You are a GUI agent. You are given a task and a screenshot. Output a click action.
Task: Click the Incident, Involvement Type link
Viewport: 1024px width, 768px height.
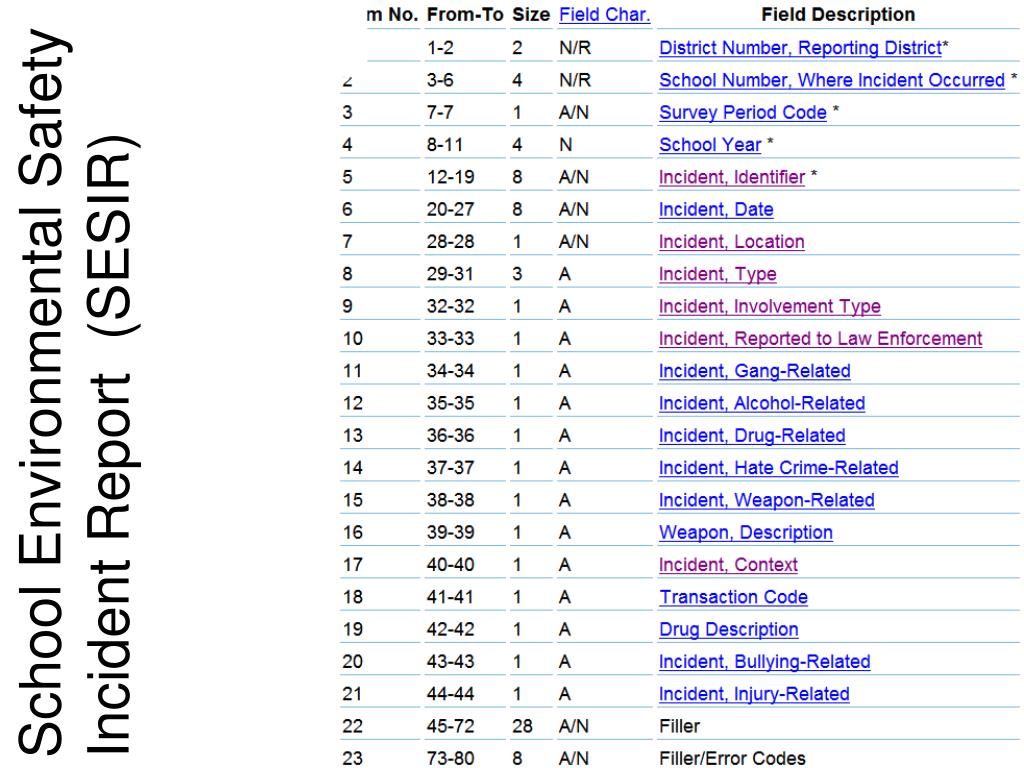[769, 306]
